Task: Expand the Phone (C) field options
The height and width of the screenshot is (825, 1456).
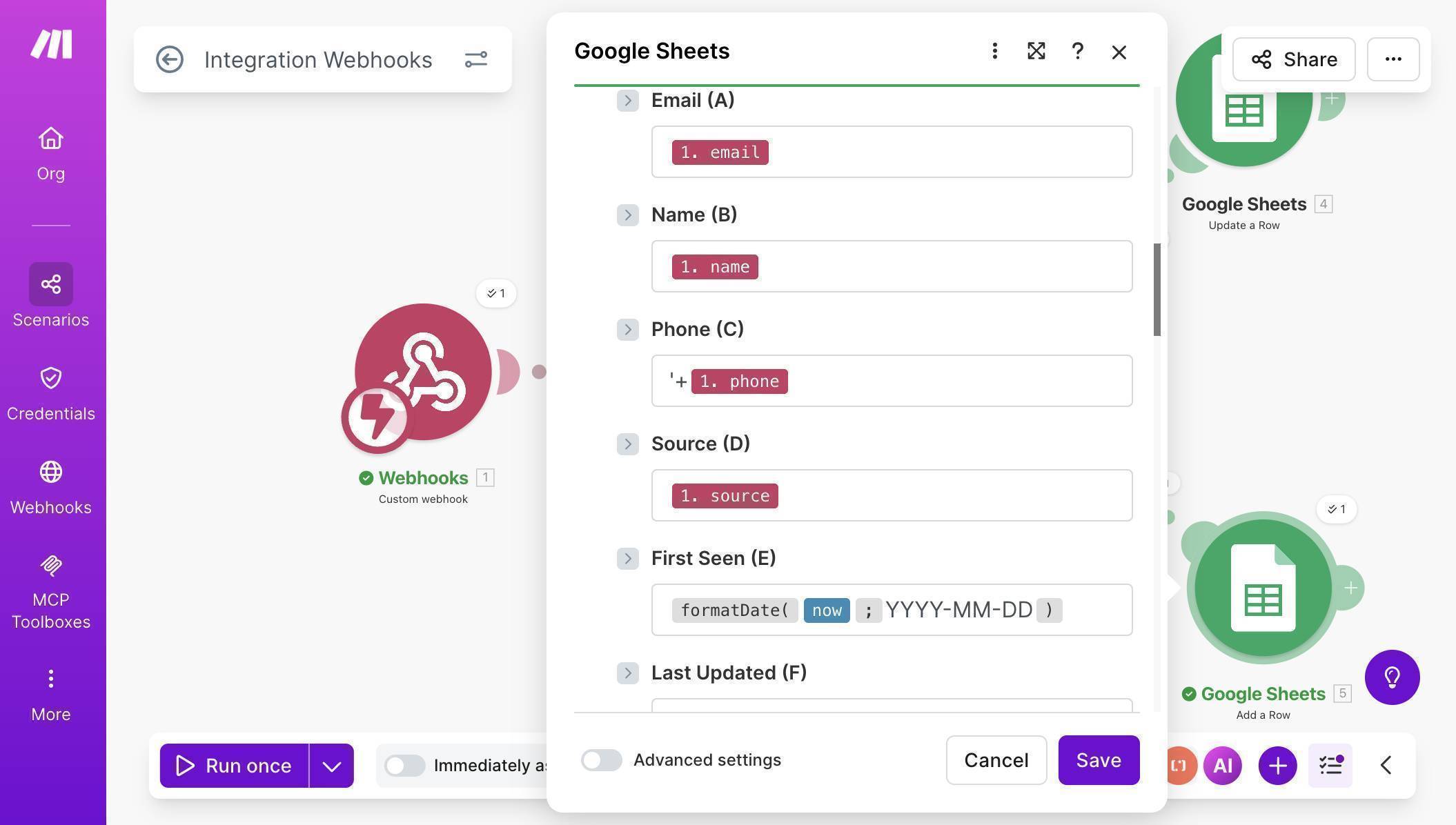Action: tap(627, 330)
